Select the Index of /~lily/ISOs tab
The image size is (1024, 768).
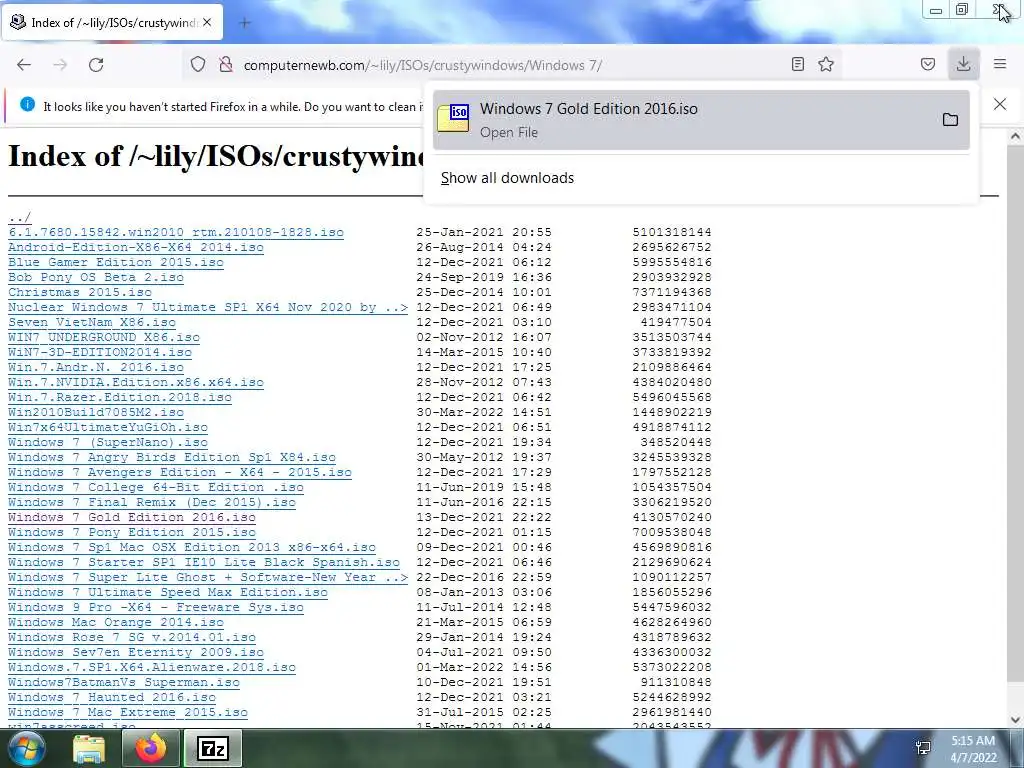click(114, 23)
